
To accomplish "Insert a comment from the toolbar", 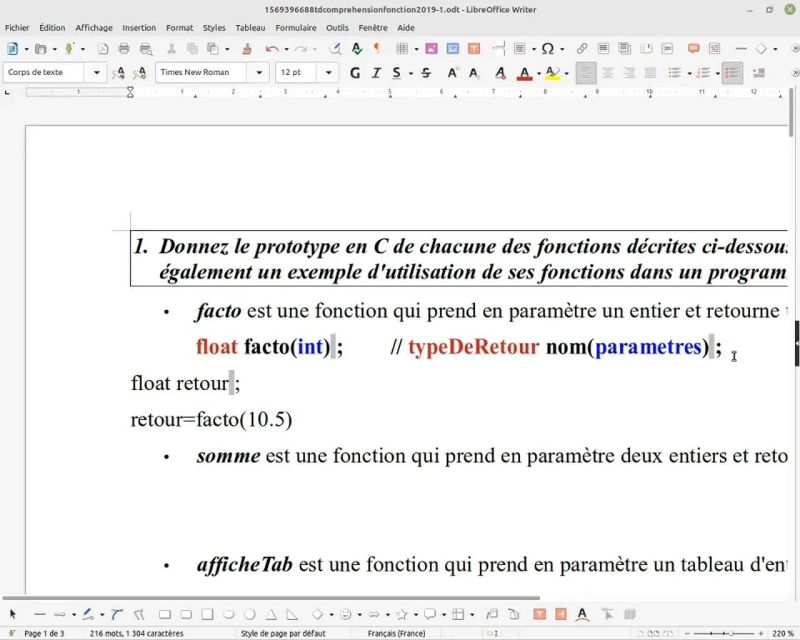I will [693, 48].
